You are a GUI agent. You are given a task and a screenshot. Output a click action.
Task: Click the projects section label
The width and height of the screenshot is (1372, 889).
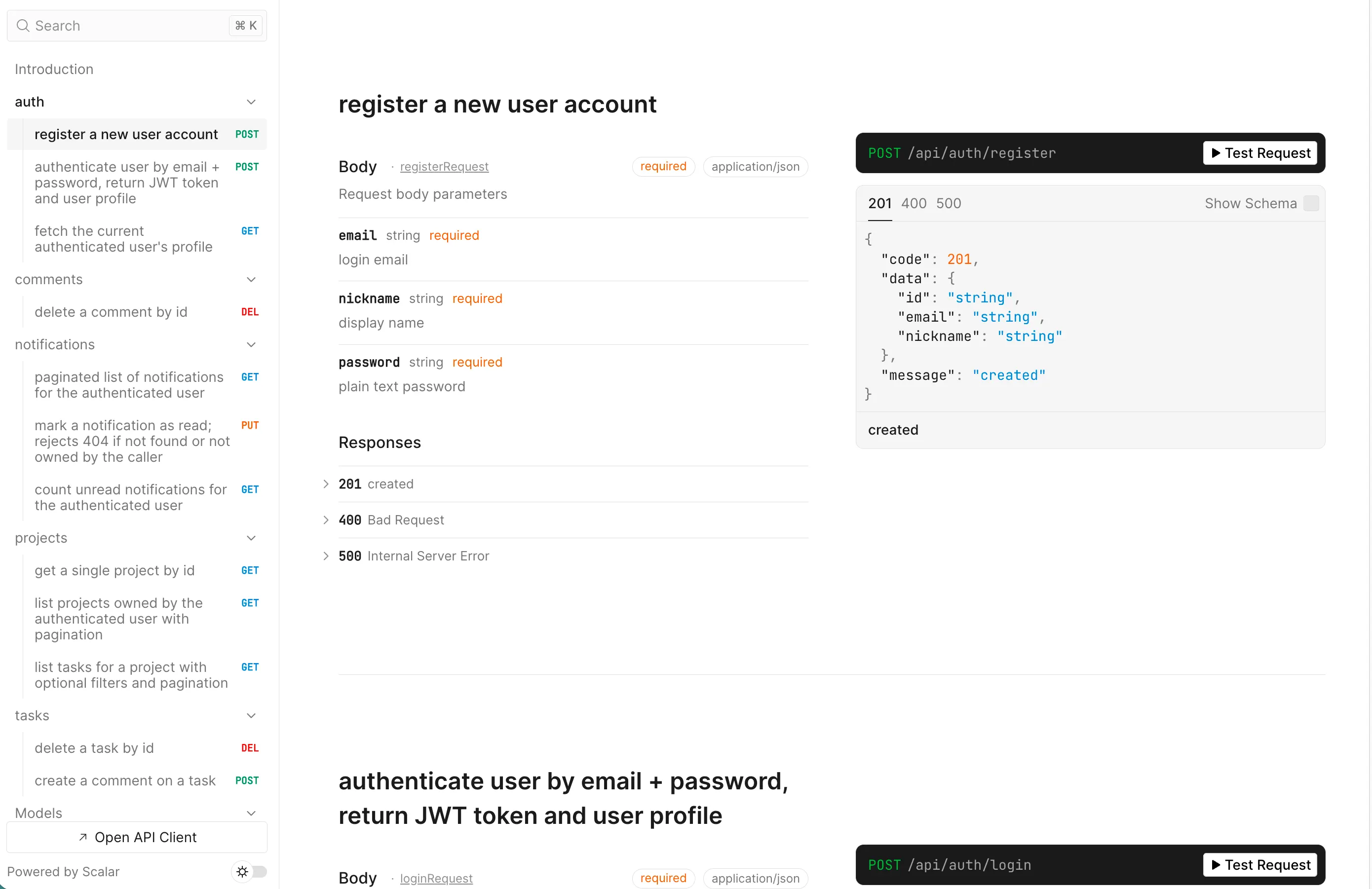pyautogui.click(x=41, y=538)
